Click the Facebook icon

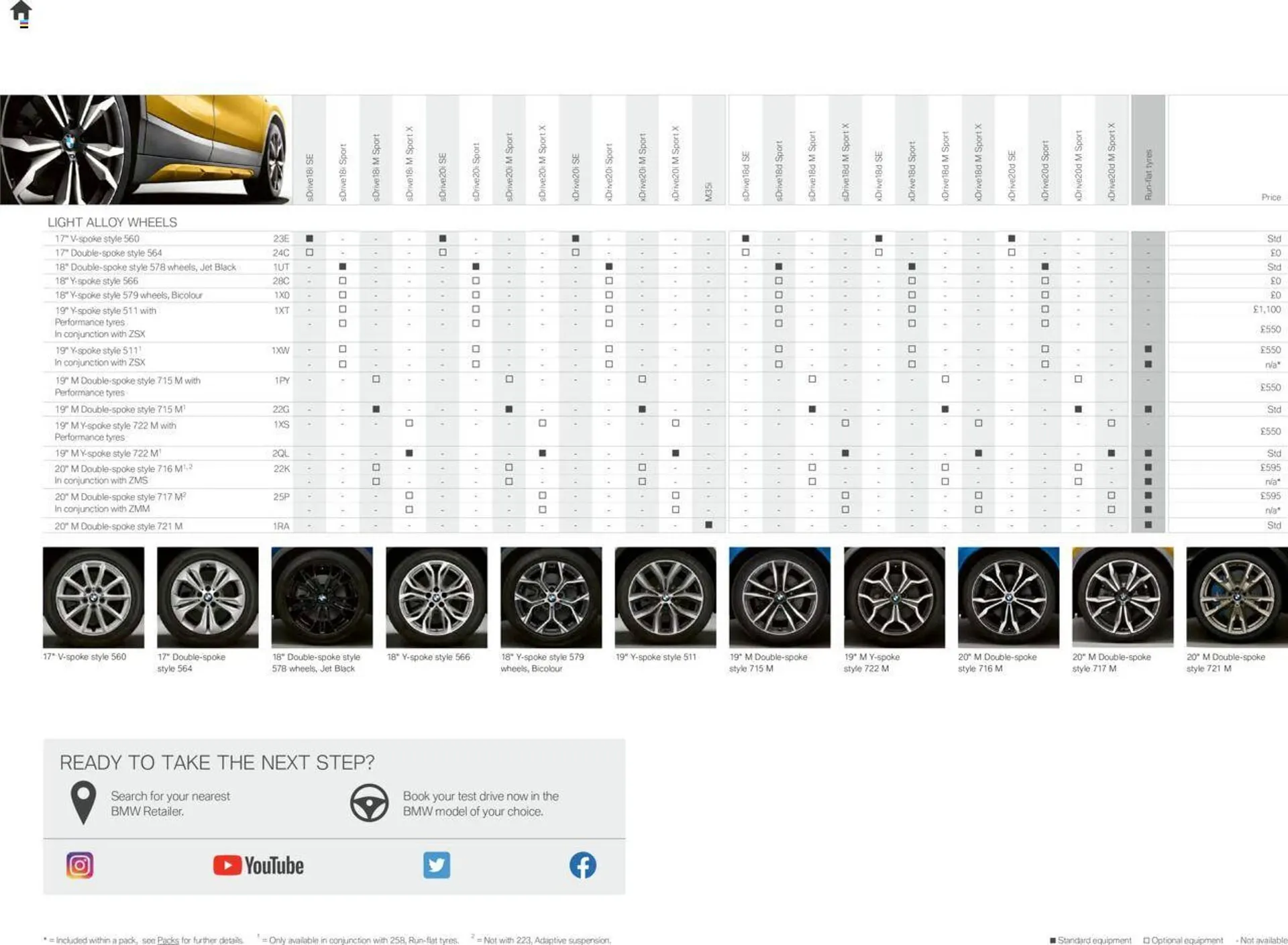582,865
